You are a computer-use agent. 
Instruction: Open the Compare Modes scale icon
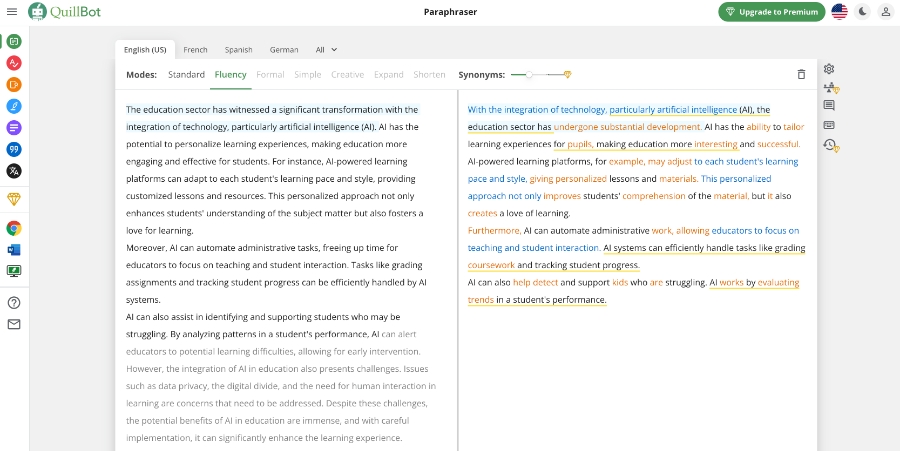(x=830, y=88)
